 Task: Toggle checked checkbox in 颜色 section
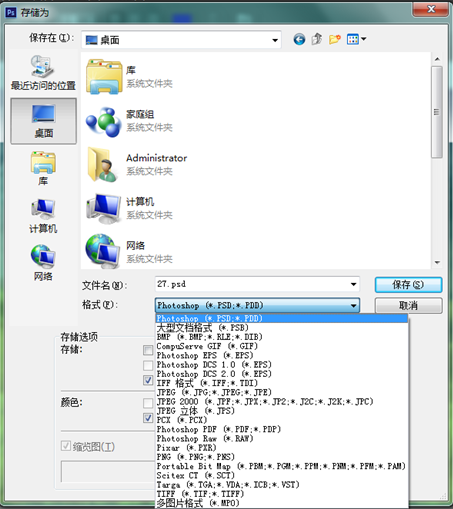(x=148, y=418)
